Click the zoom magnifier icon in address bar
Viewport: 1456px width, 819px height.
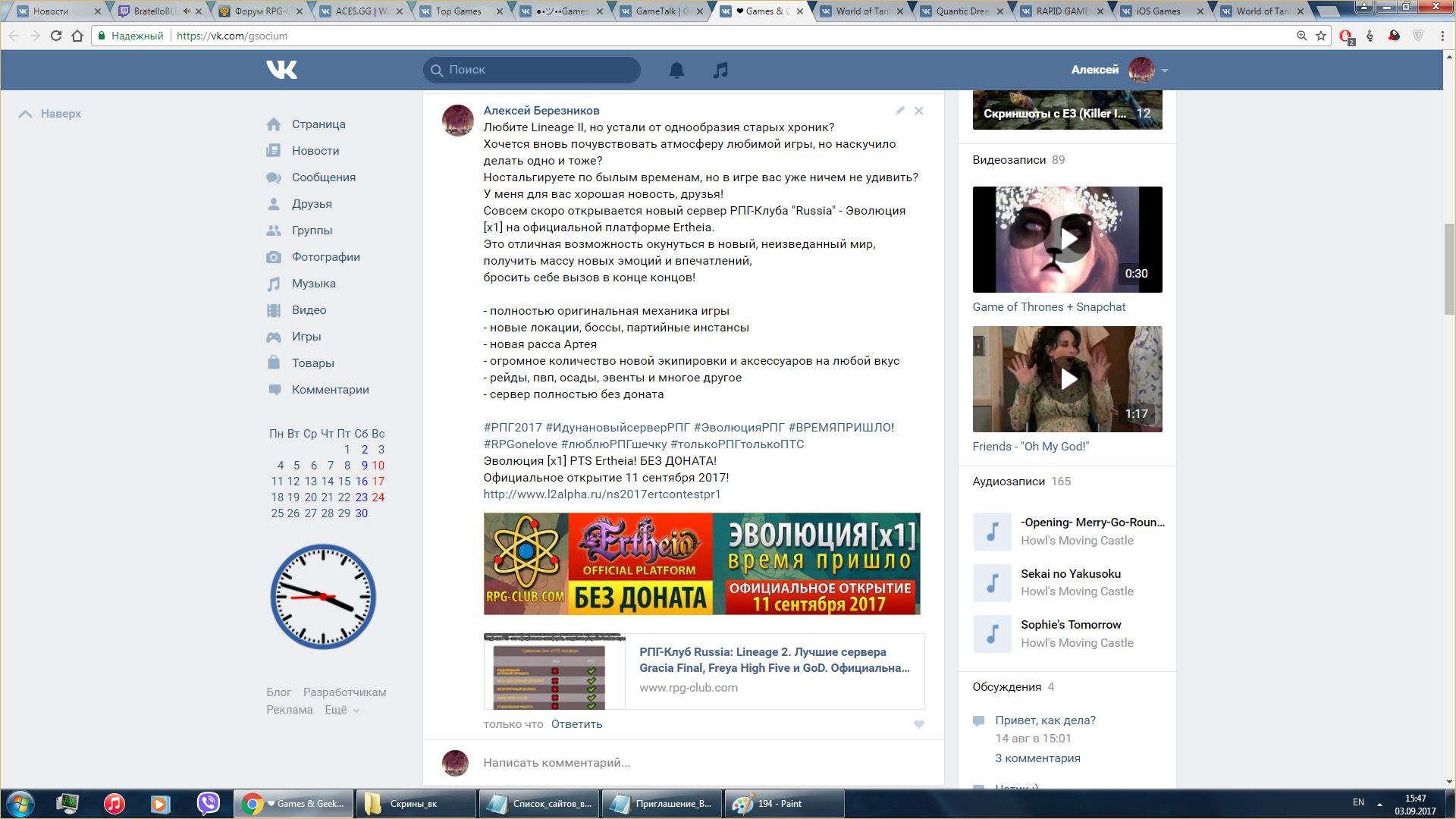[1301, 36]
